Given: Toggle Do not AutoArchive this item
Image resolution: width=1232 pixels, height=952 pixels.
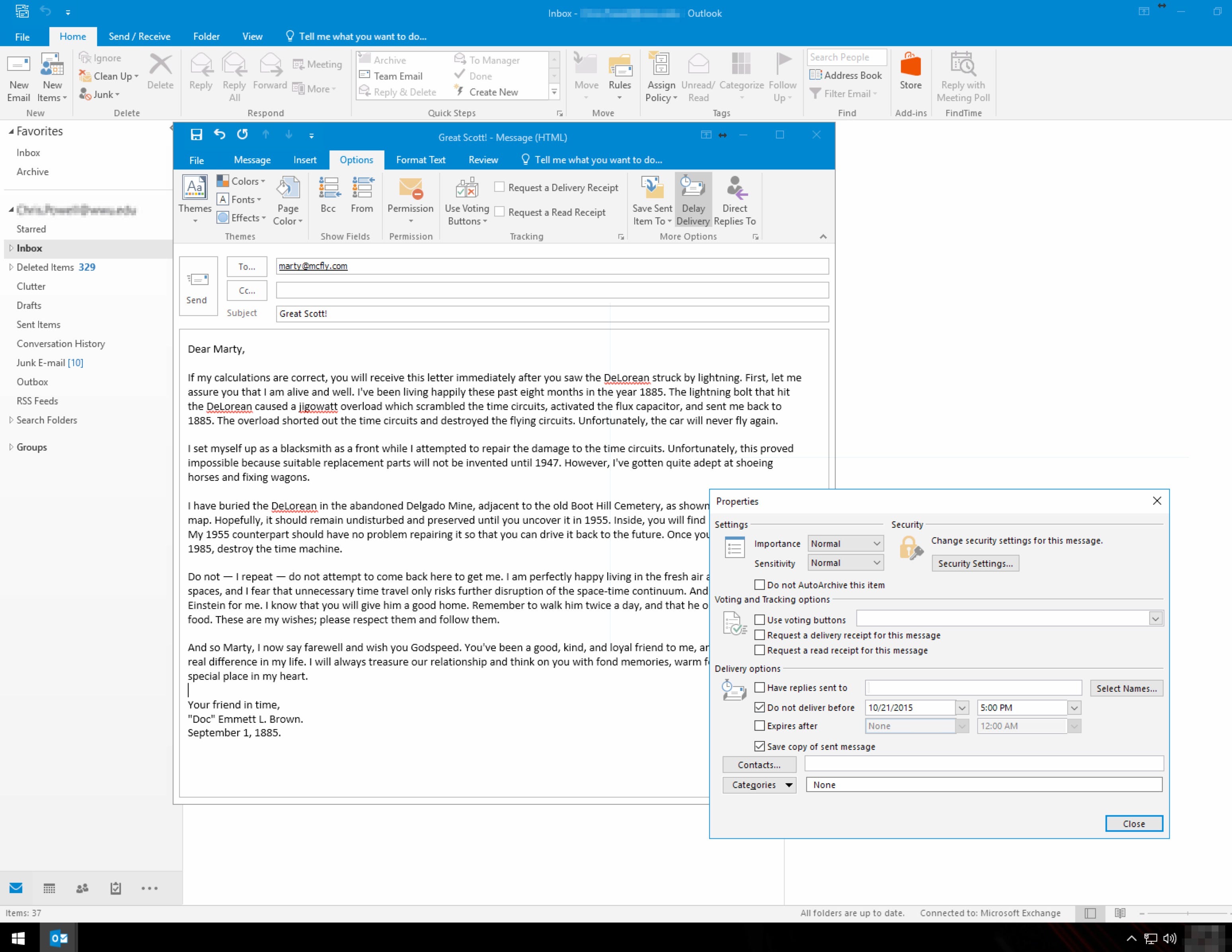Looking at the screenshot, I should click(760, 585).
